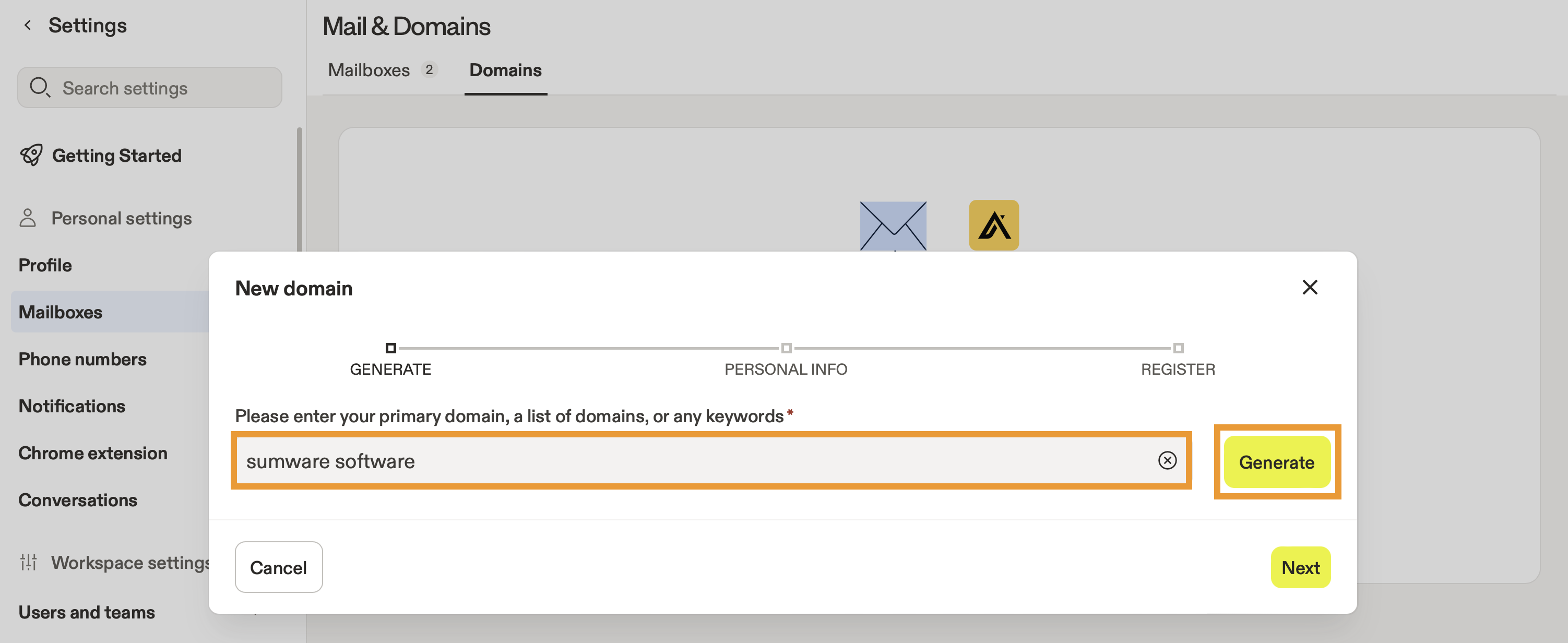The image size is (1568, 643).
Task: Open the Workspace settings section
Action: [130, 562]
